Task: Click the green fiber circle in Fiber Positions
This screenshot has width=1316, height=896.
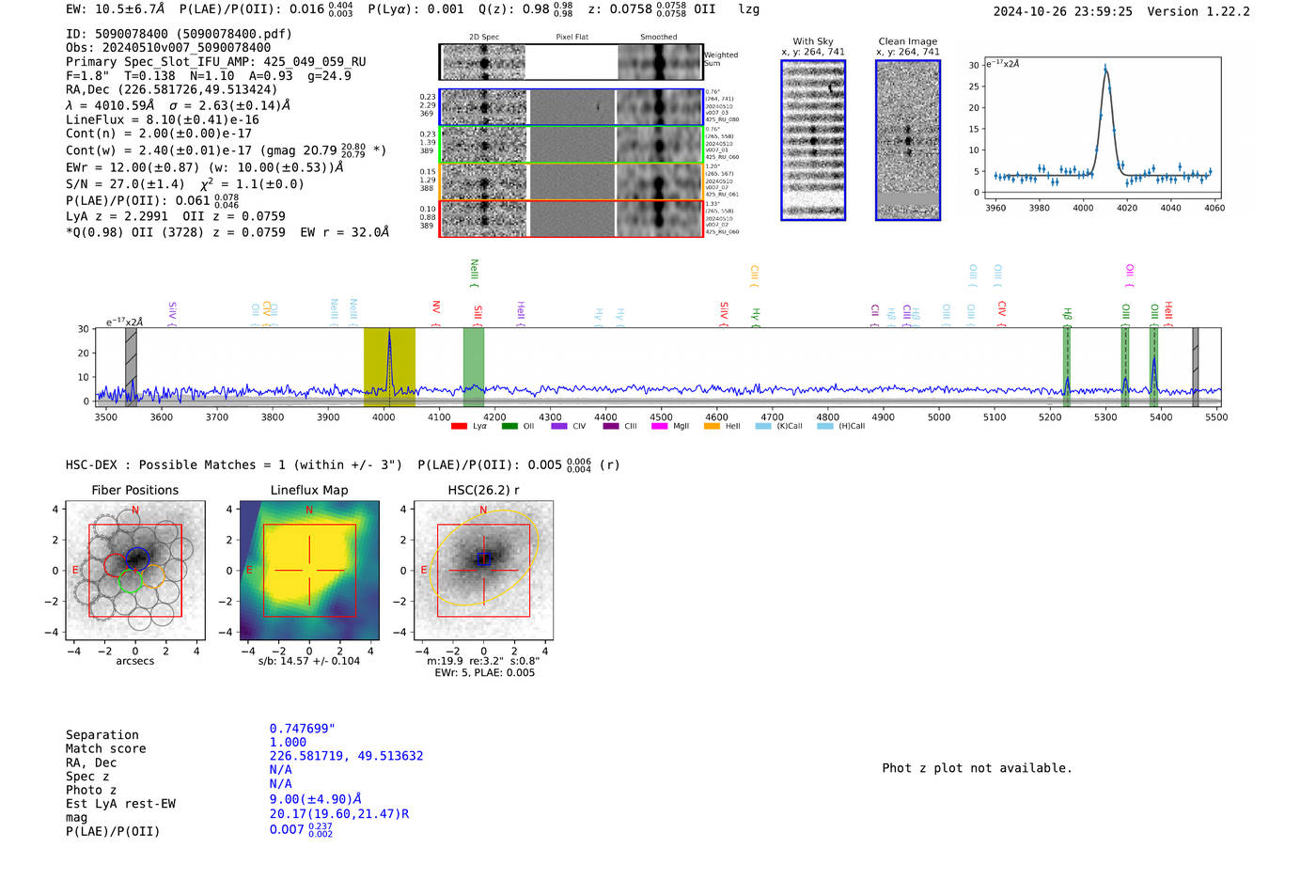Action: tap(131, 581)
